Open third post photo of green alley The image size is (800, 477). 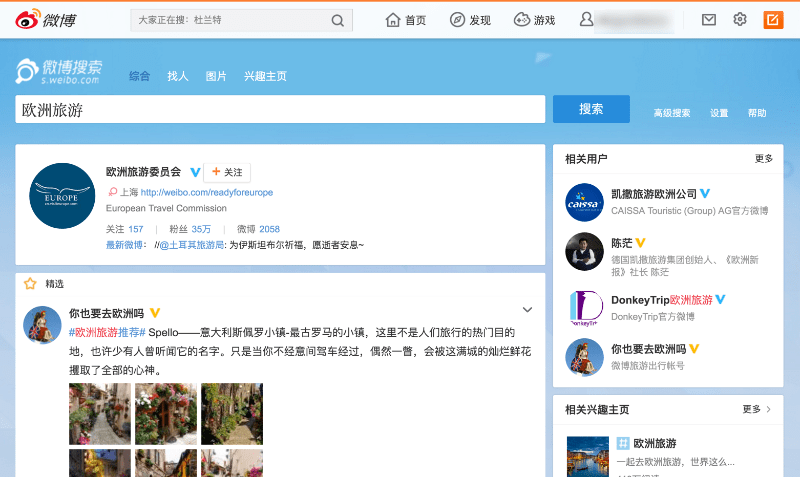coord(232,414)
